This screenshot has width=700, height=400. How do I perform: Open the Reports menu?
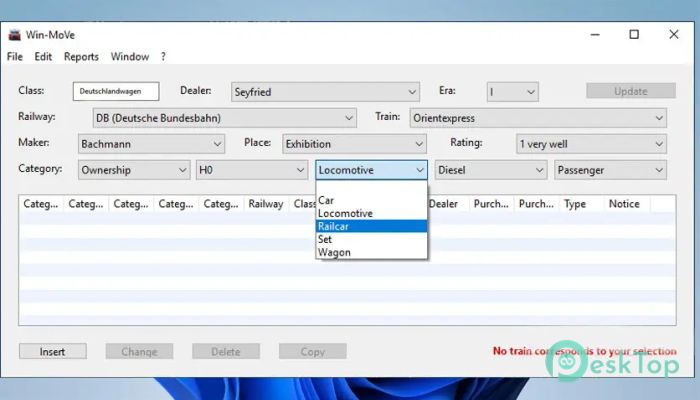(x=81, y=57)
